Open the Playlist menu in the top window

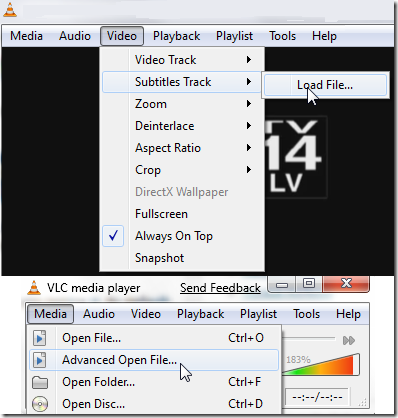click(x=234, y=36)
